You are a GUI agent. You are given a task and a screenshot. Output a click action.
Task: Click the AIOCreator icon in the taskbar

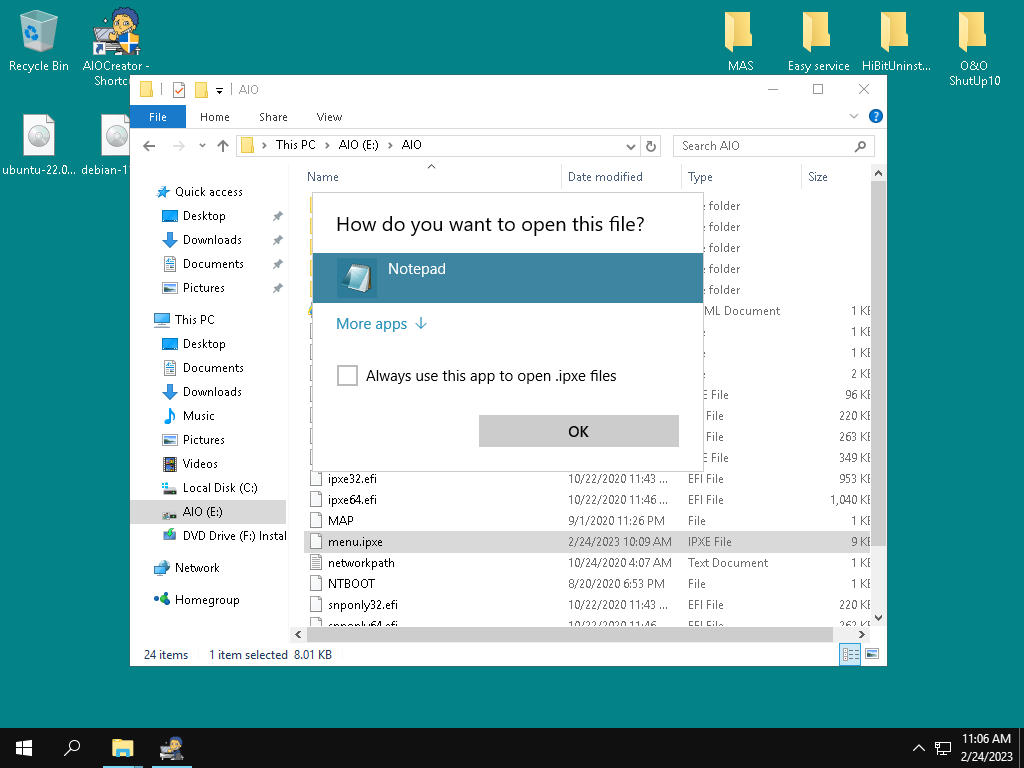coord(174,747)
